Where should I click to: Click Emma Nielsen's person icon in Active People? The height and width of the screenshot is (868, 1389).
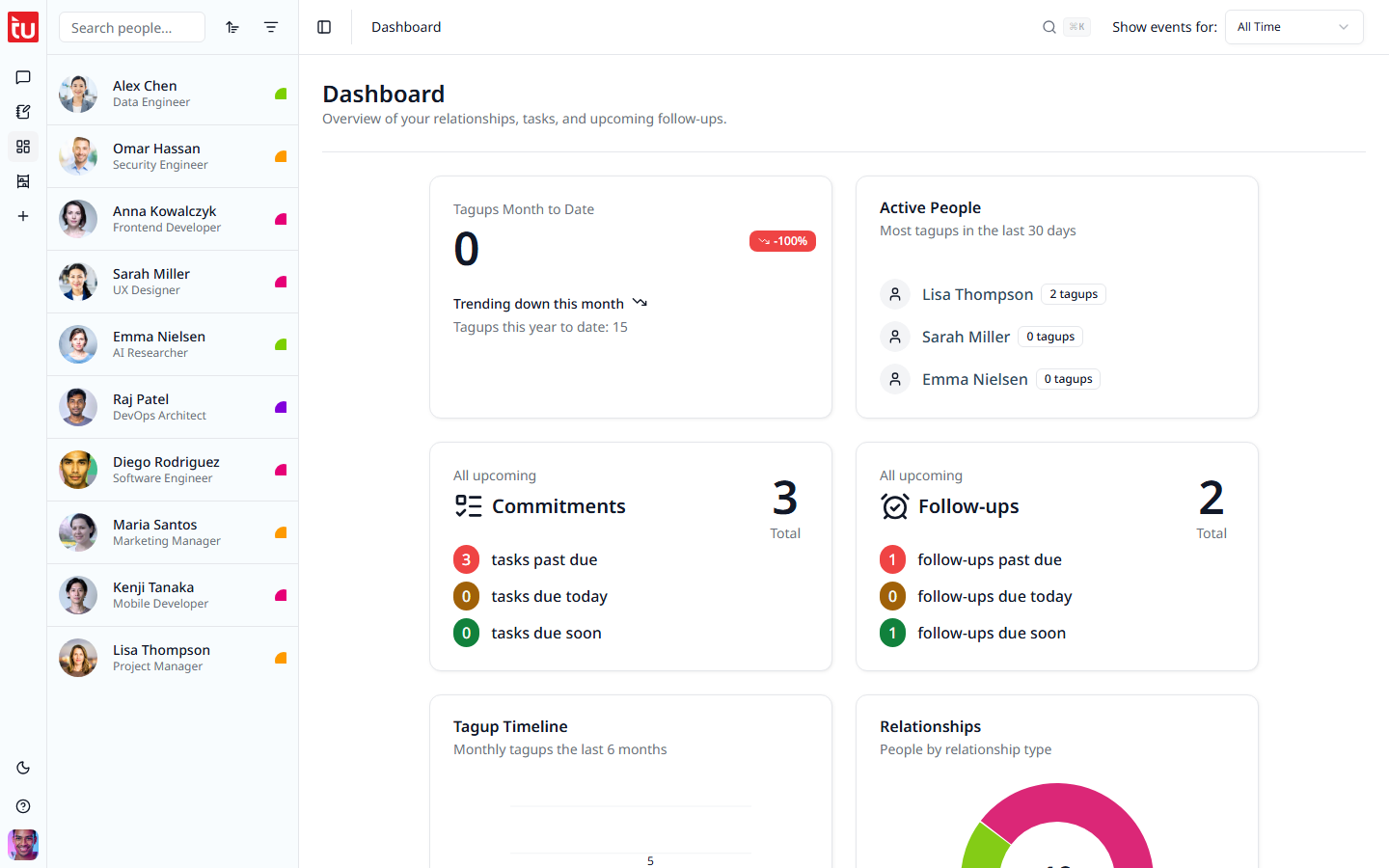tap(895, 379)
